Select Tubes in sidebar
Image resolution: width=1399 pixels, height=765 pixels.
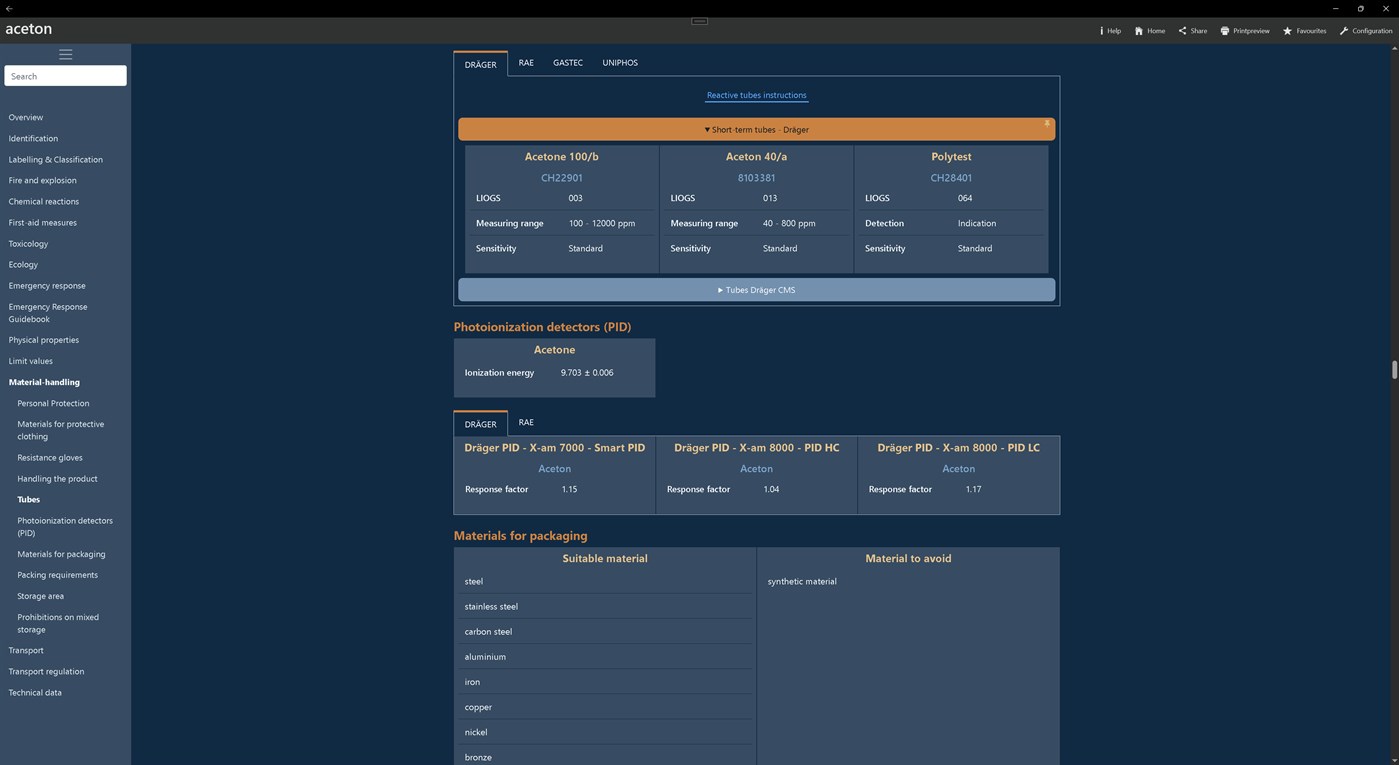(29, 499)
